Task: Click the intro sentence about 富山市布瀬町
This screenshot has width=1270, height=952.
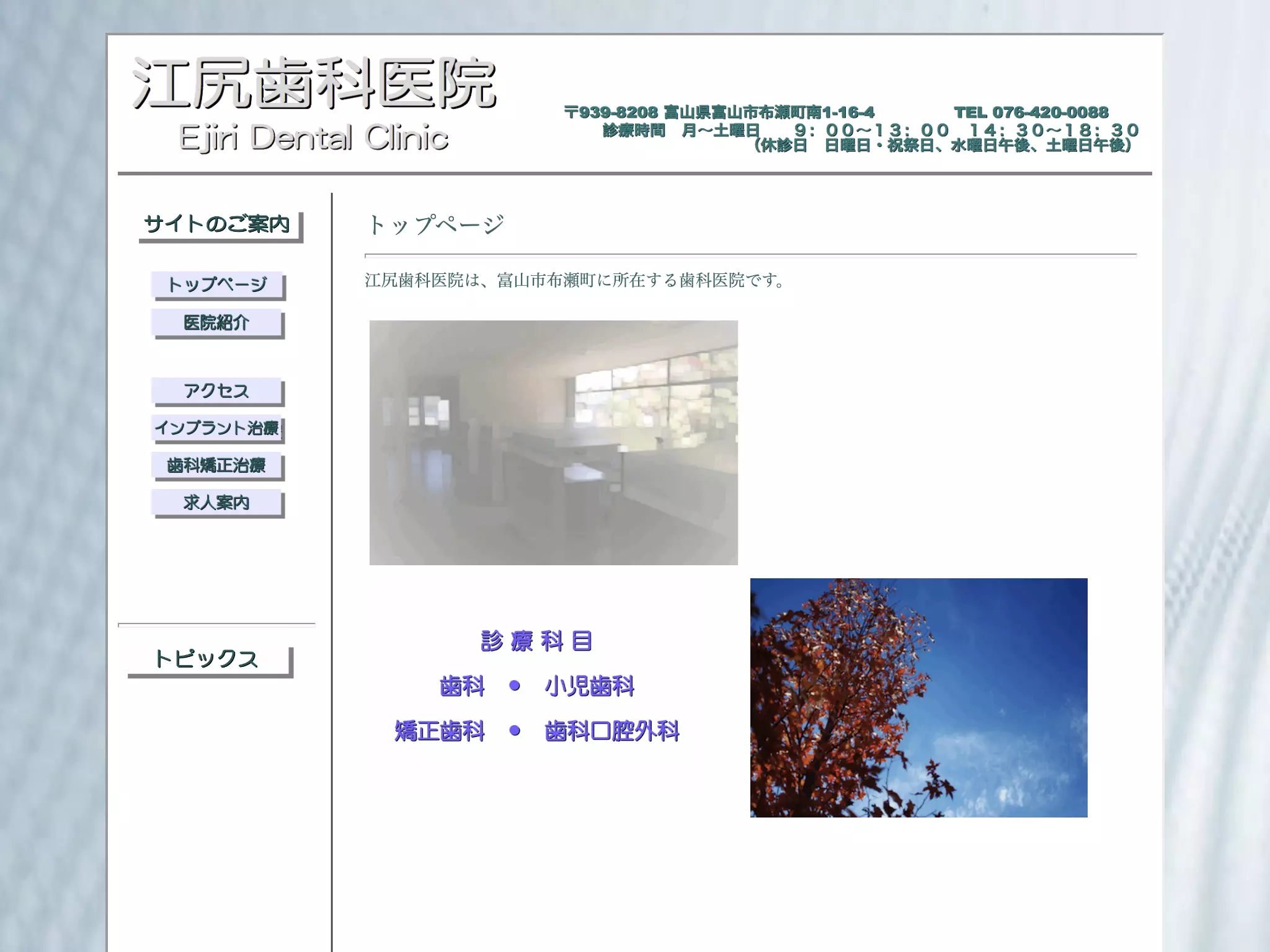Action: pos(577,281)
